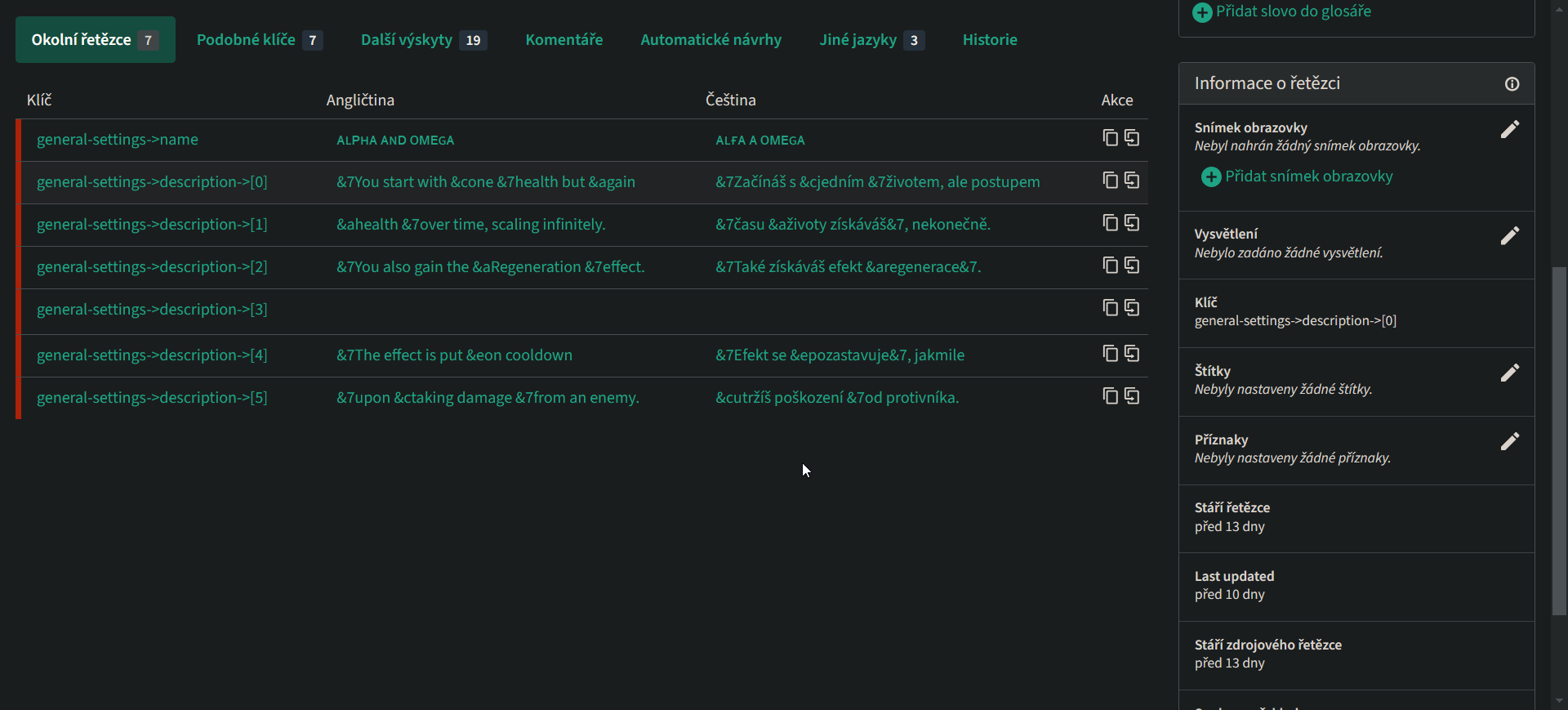This screenshot has width=1568, height=710.
Task: Open general-settings->description->[5] key link
Action: [x=152, y=398]
